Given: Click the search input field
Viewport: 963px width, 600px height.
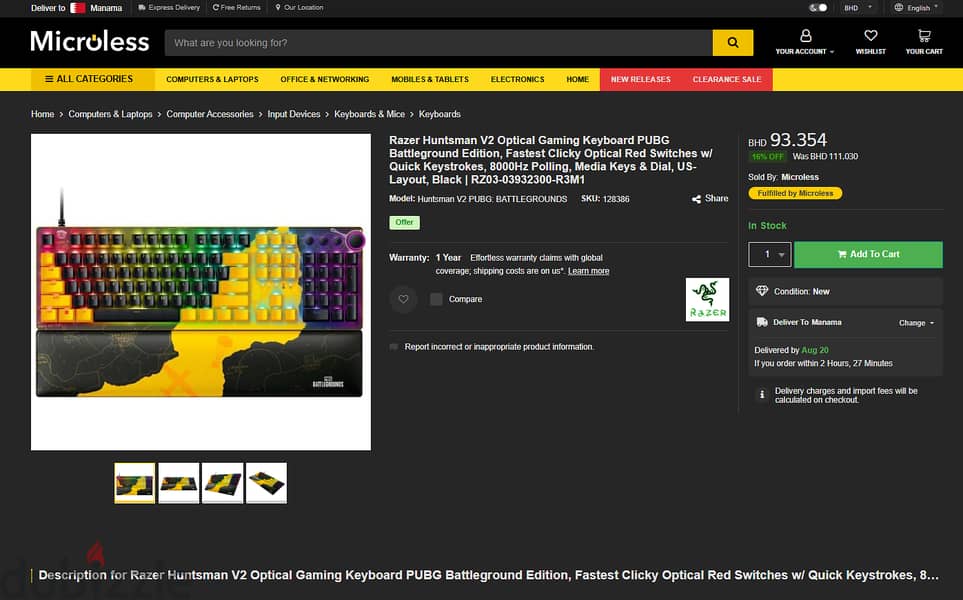Looking at the screenshot, I should pos(439,43).
